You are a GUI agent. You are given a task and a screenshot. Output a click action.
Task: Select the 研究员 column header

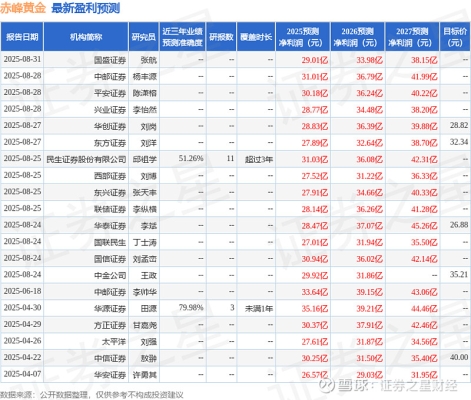[x=144, y=37]
